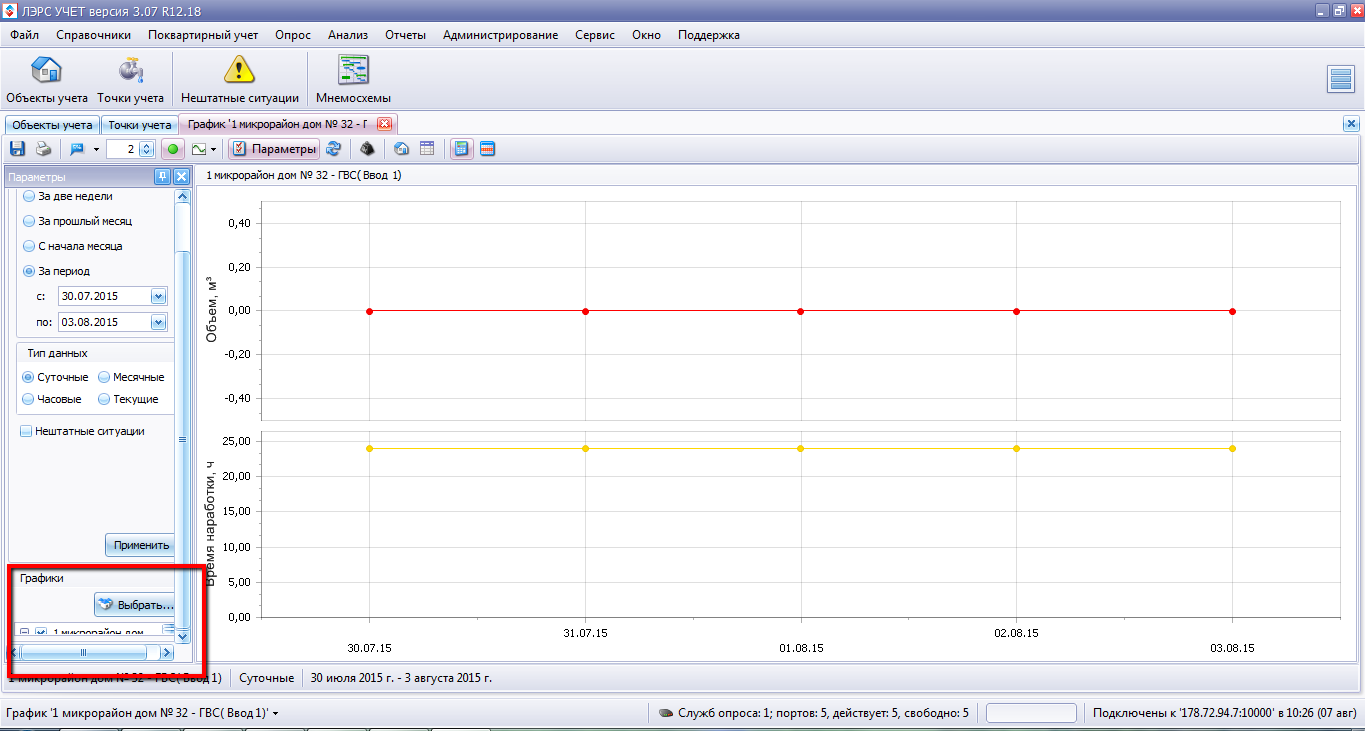Toggle the Параметры toolbar button
This screenshot has width=1365, height=731.
click(x=274, y=149)
